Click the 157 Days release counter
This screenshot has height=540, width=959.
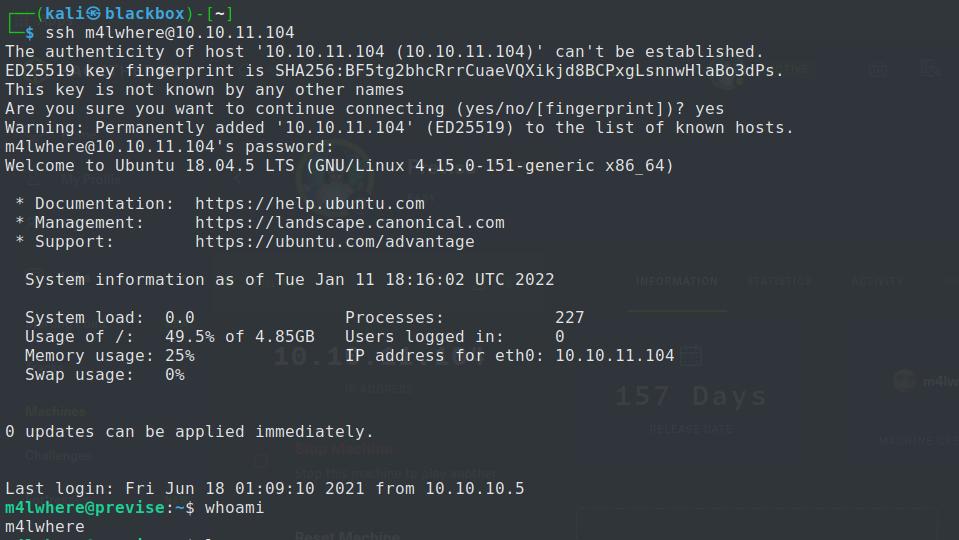tap(690, 396)
